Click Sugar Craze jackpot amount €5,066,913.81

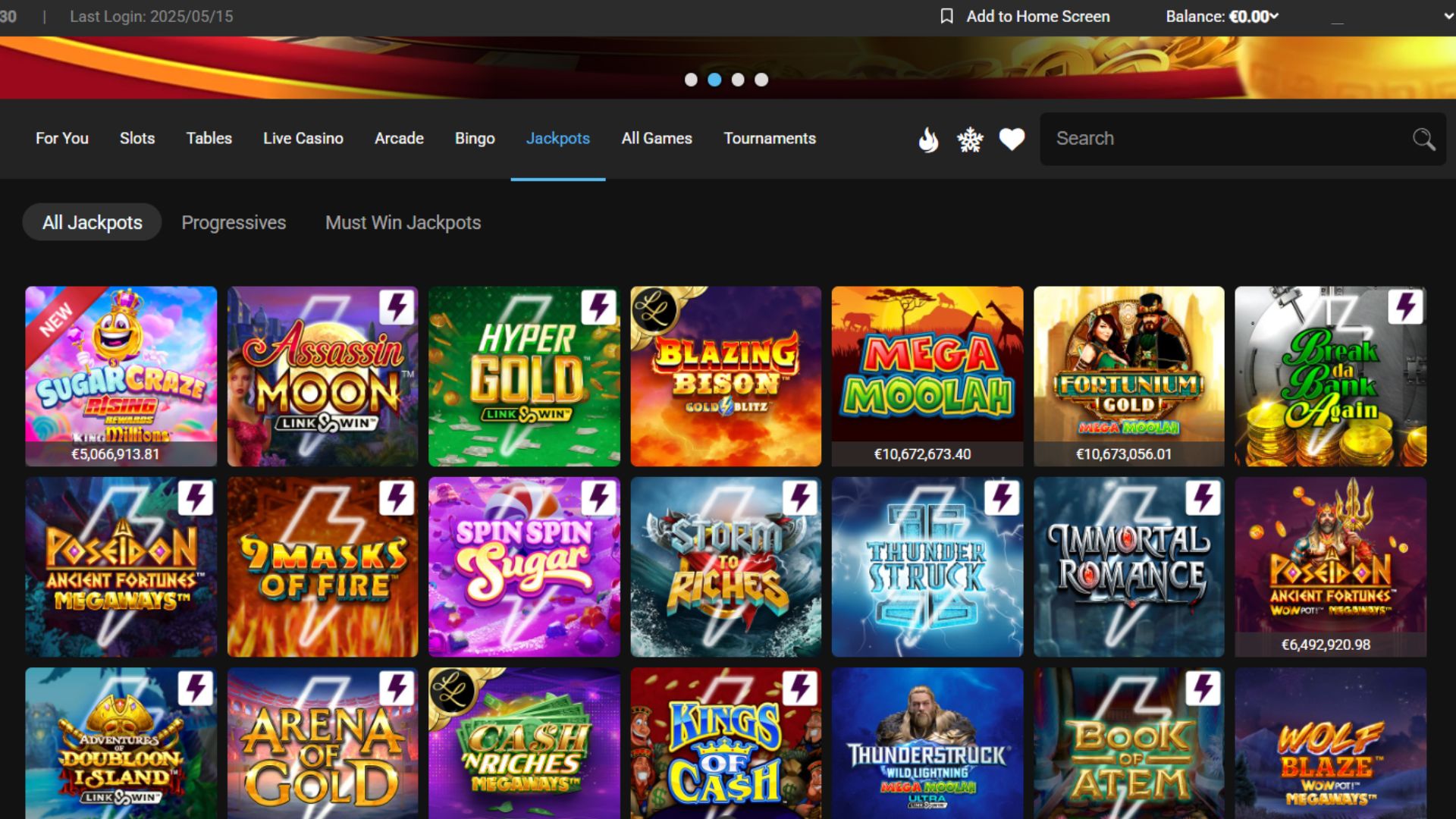point(115,454)
